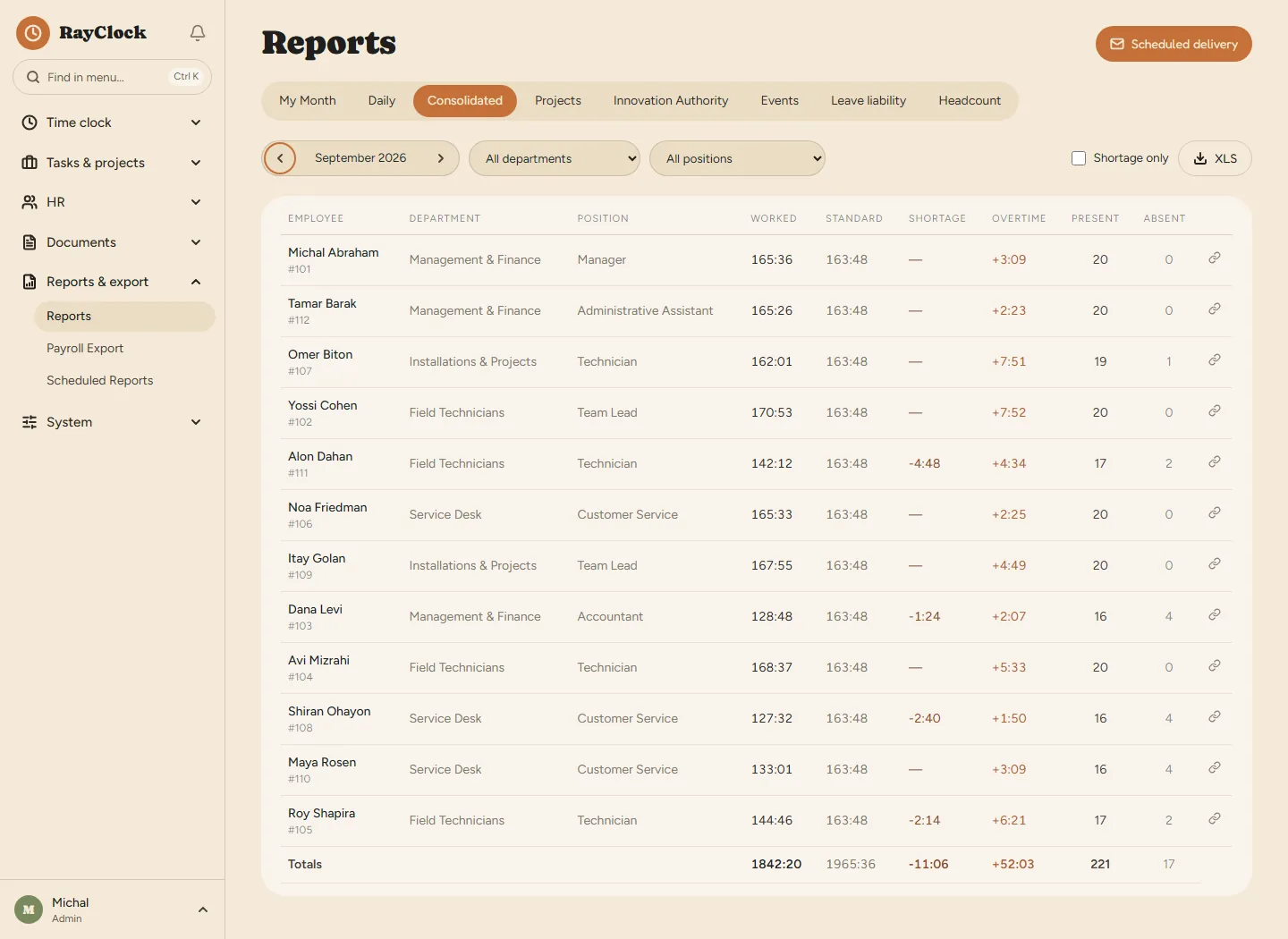
Task: Click the RayClock logo icon
Action: [33, 33]
